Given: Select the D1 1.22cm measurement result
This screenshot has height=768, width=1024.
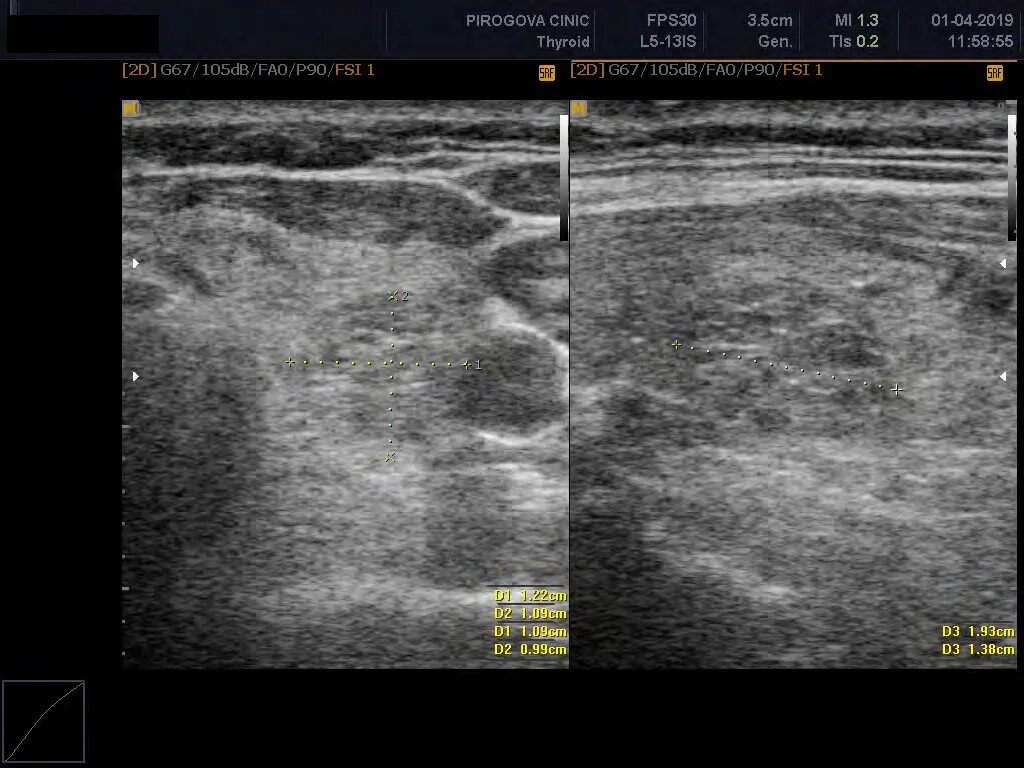Looking at the screenshot, I should pyautogui.click(x=530, y=596).
